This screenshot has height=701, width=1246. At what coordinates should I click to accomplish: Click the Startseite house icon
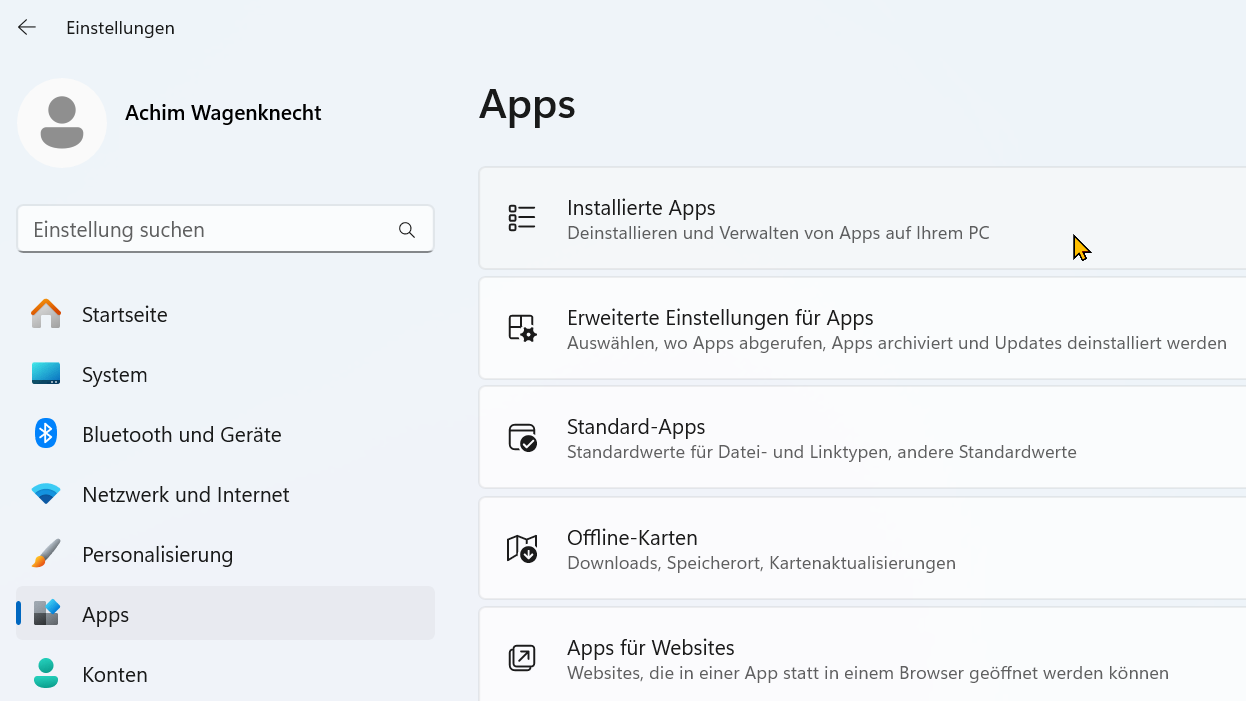(x=46, y=314)
